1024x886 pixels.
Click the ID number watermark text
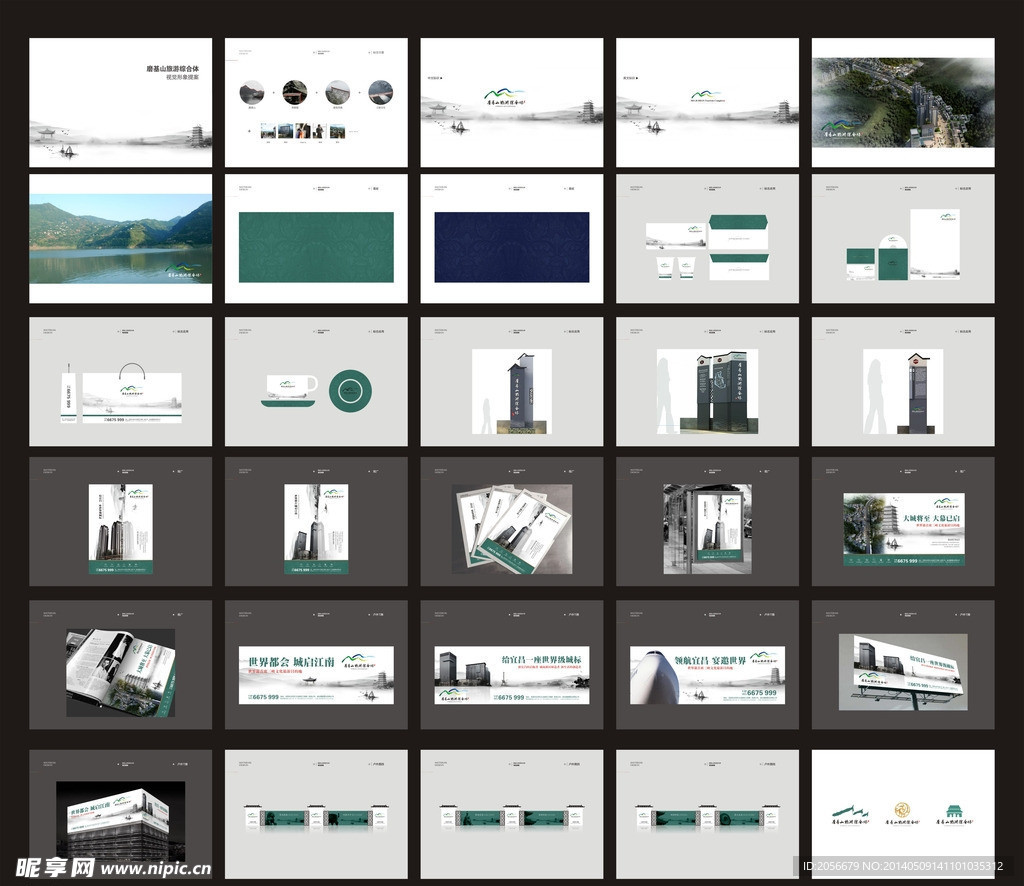[x=906, y=866]
